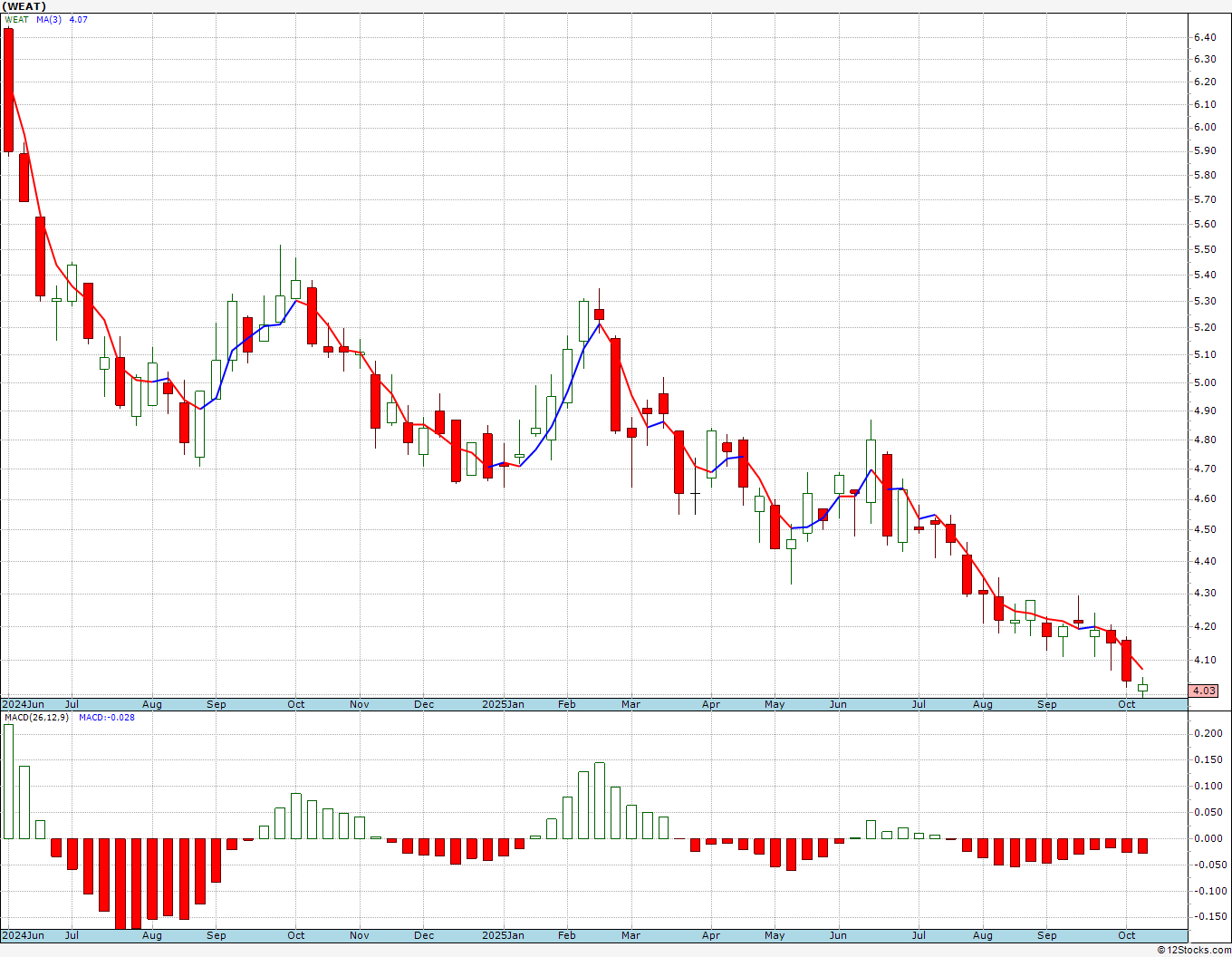Viewport: 1232px width, 957px height.
Task: Select the 4.50 price axis label
Action: pos(1205,529)
